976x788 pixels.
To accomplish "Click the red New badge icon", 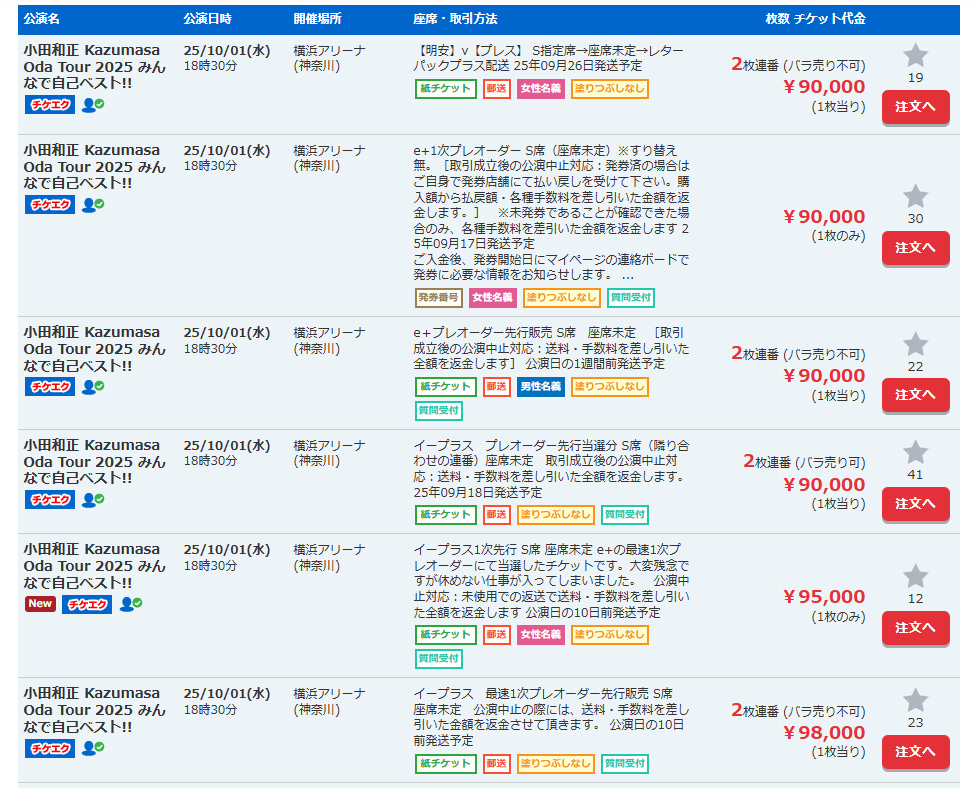I will pyautogui.click(x=40, y=604).
